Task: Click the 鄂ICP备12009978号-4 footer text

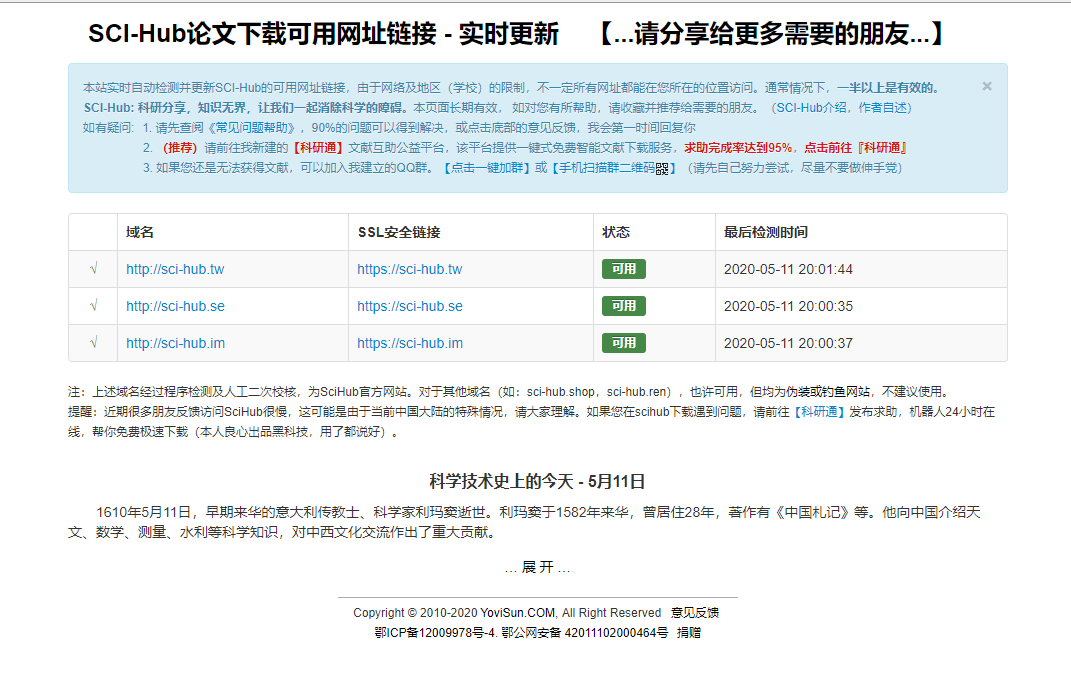Action: click(x=435, y=632)
